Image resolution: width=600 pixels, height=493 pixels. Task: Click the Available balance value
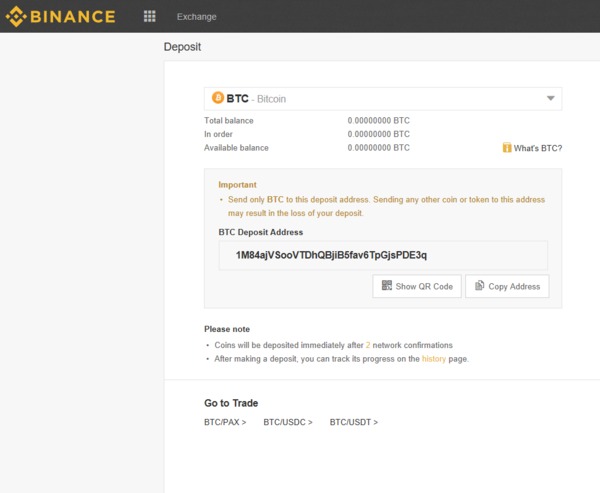pos(378,148)
